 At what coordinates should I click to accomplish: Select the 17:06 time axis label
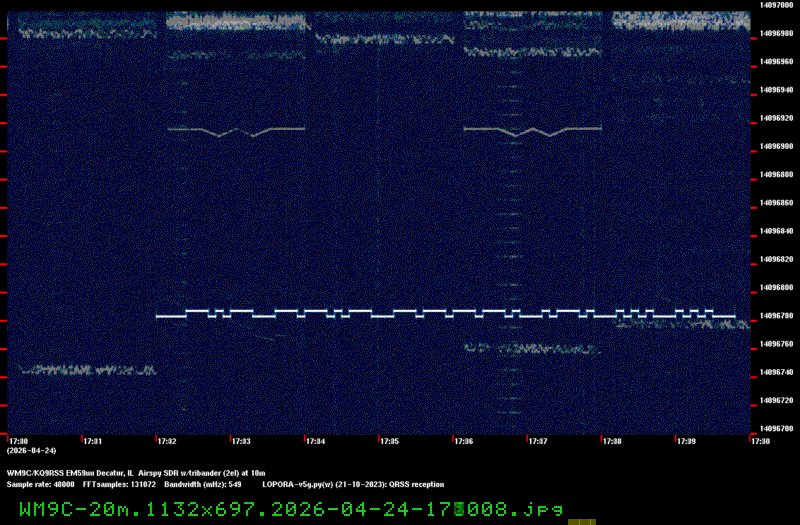(463, 441)
